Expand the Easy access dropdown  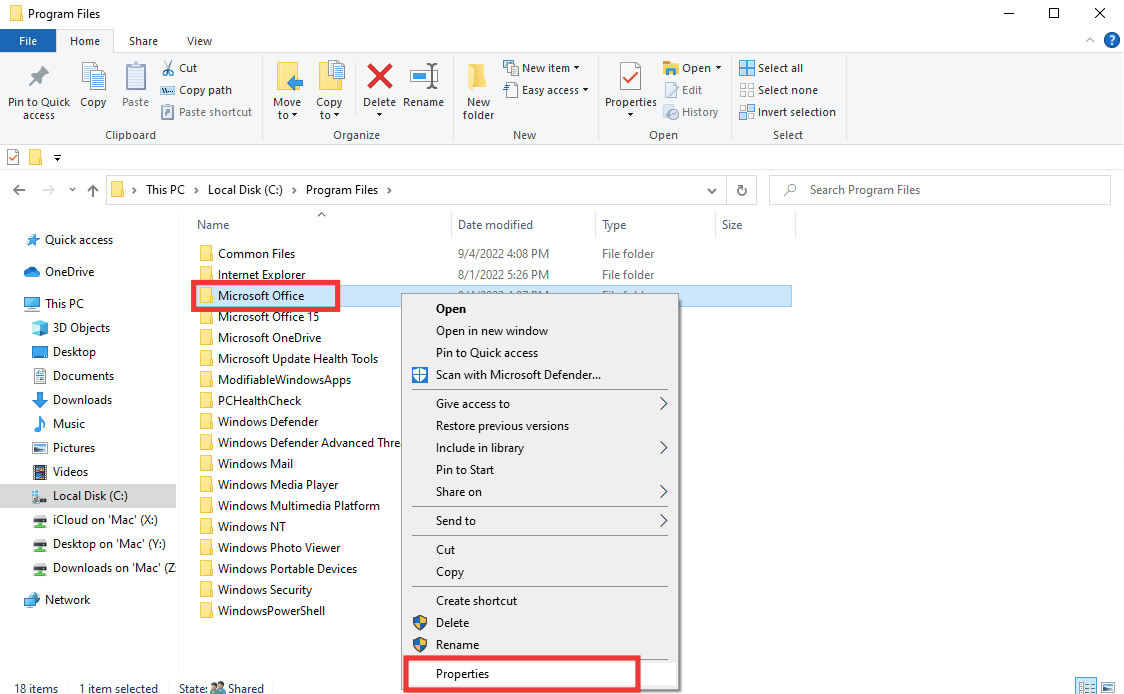549,90
